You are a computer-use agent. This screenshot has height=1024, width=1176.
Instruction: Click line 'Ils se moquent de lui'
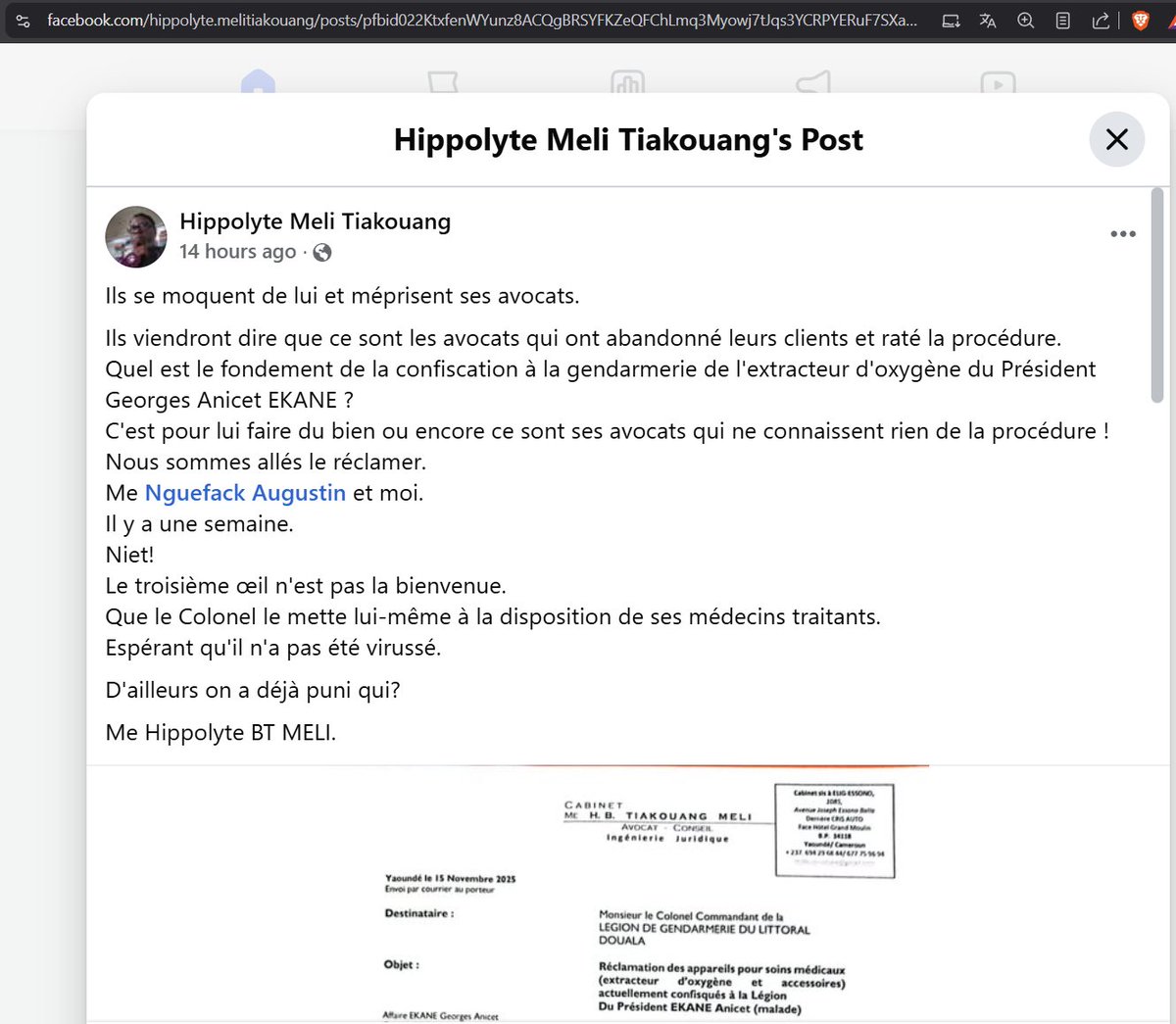tap(342, 296)
